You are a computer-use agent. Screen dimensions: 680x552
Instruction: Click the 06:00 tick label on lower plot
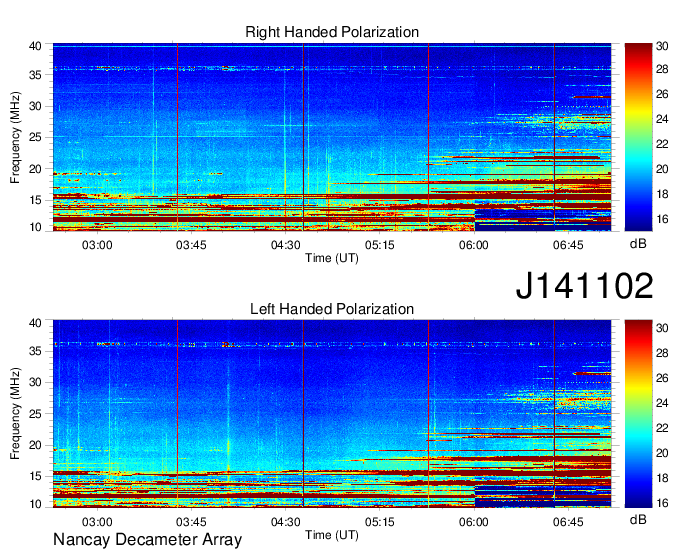tap(474, 522)
